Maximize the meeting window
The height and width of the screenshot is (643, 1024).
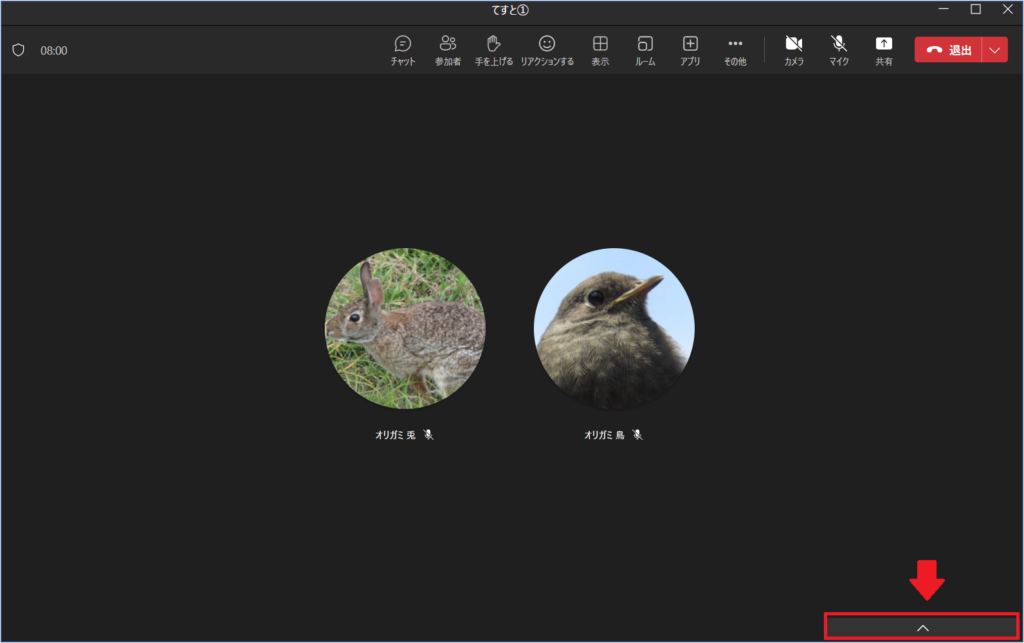pyautogui.click(x=975, y=10)
